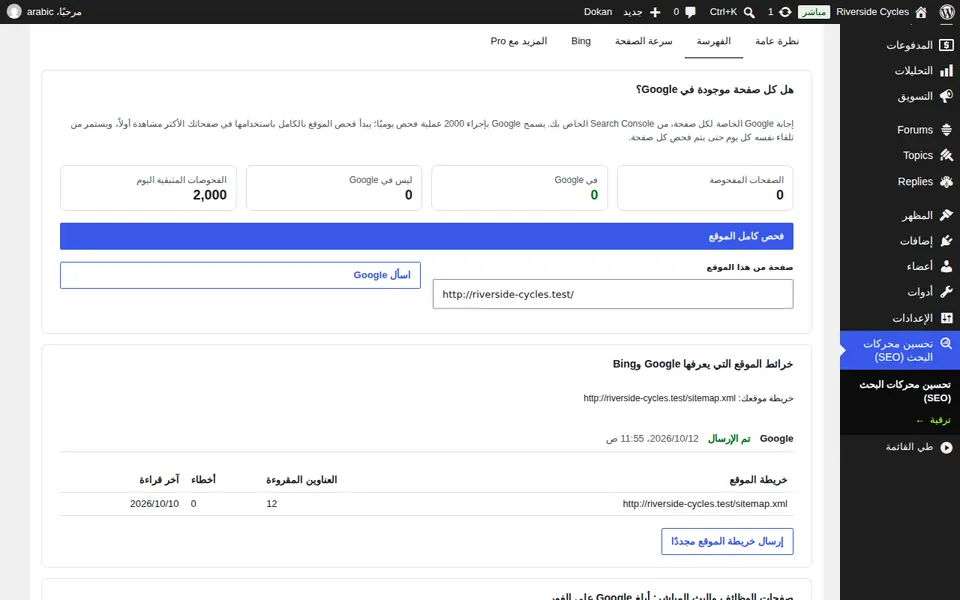The height and width of the screenshot is (600, 960).
Task: Click the آخر قراءة column header
Action: 159,480
